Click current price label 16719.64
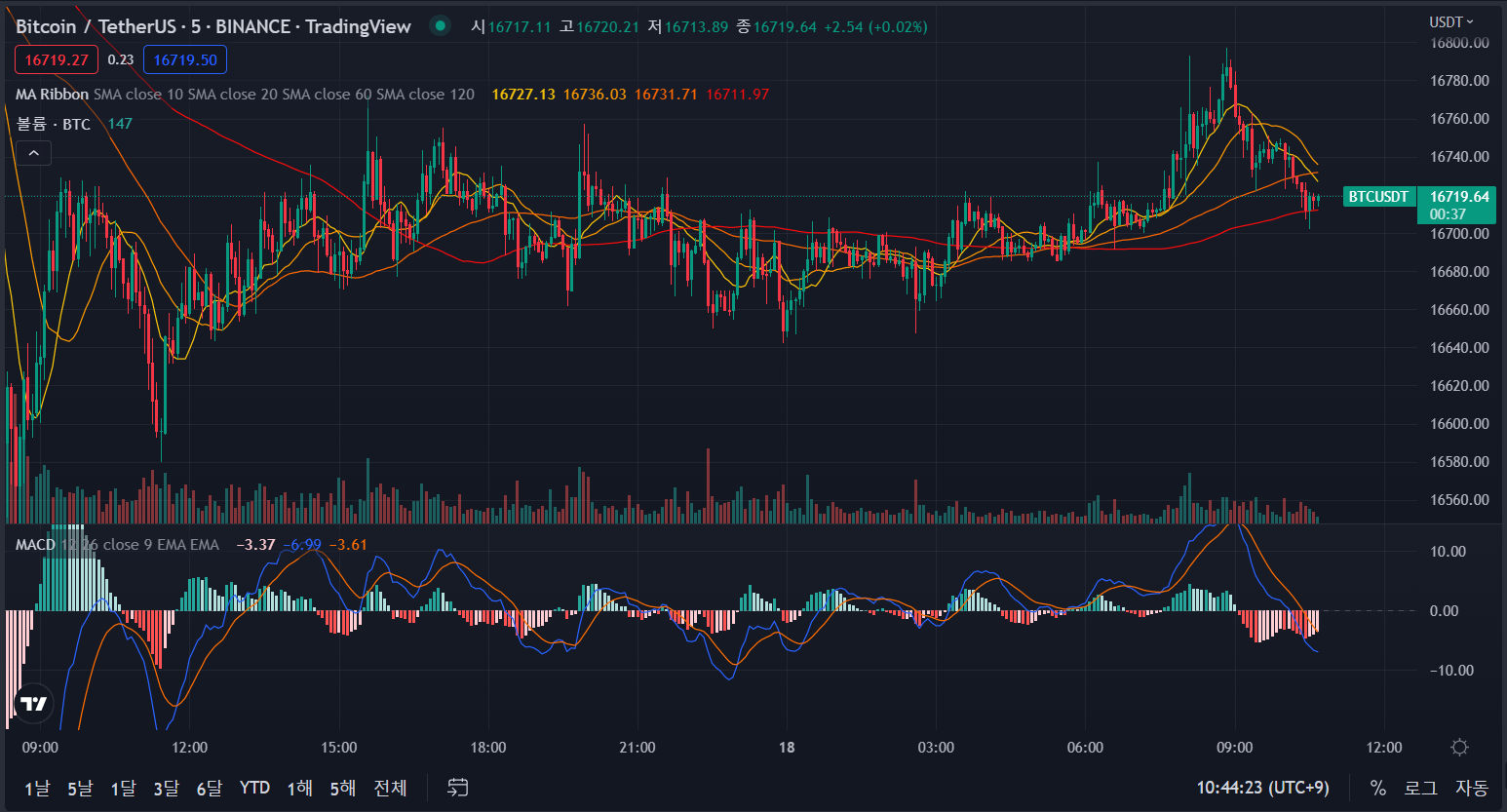 (1459, 197)
